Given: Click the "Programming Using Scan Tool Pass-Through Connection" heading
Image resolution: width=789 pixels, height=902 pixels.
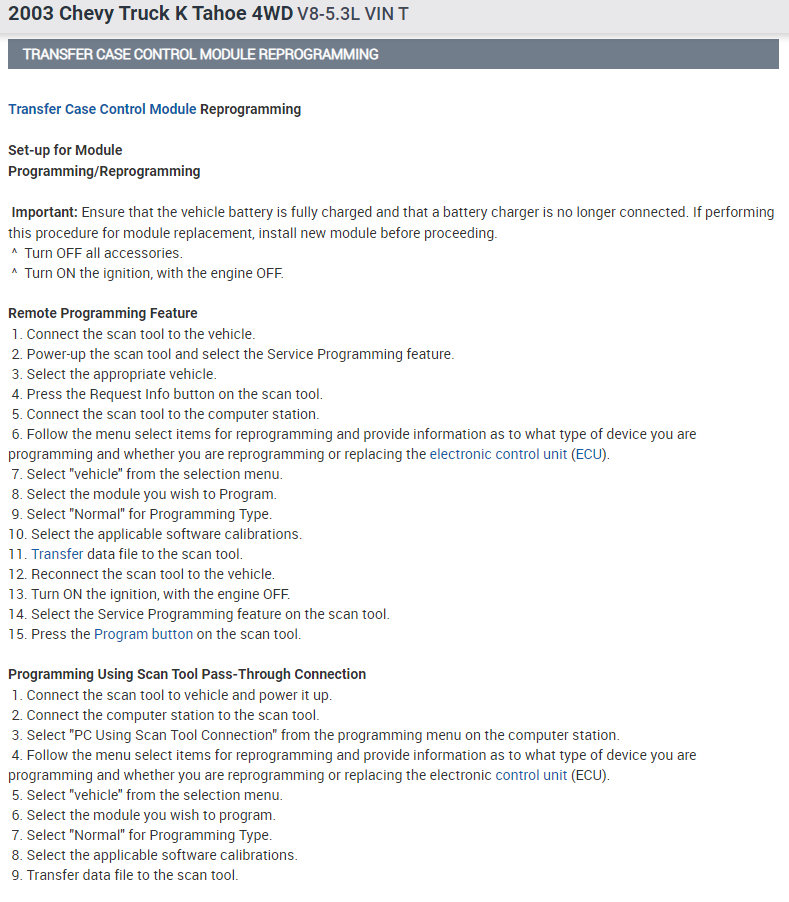Looking at the screenshot, I should pos(187,674).
